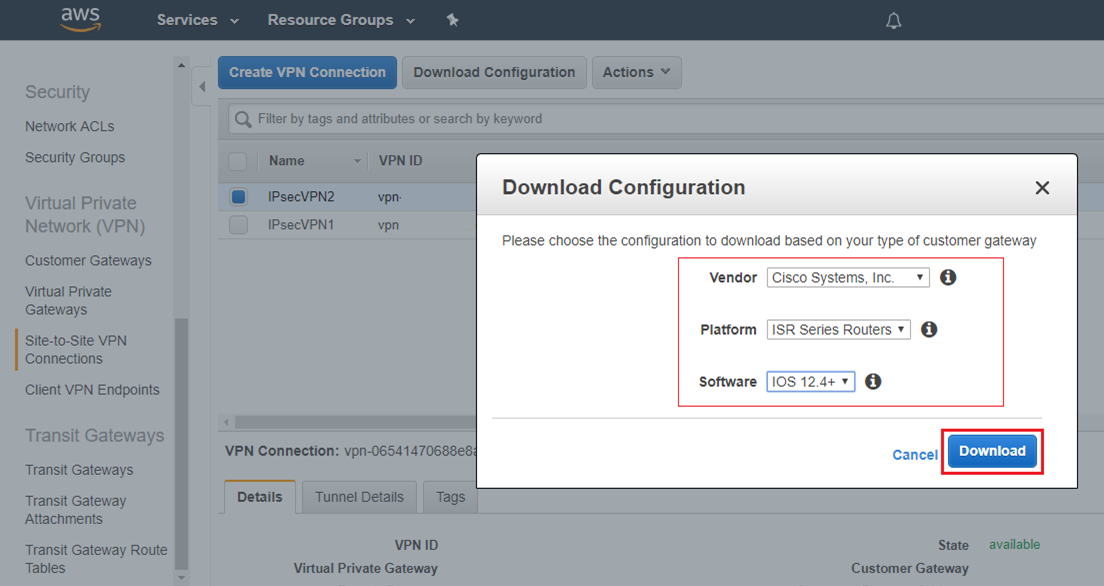Click sidebar scrollbar down arrow
The height and width of the screenshot is (586, 1104).
tap(181, 578)
